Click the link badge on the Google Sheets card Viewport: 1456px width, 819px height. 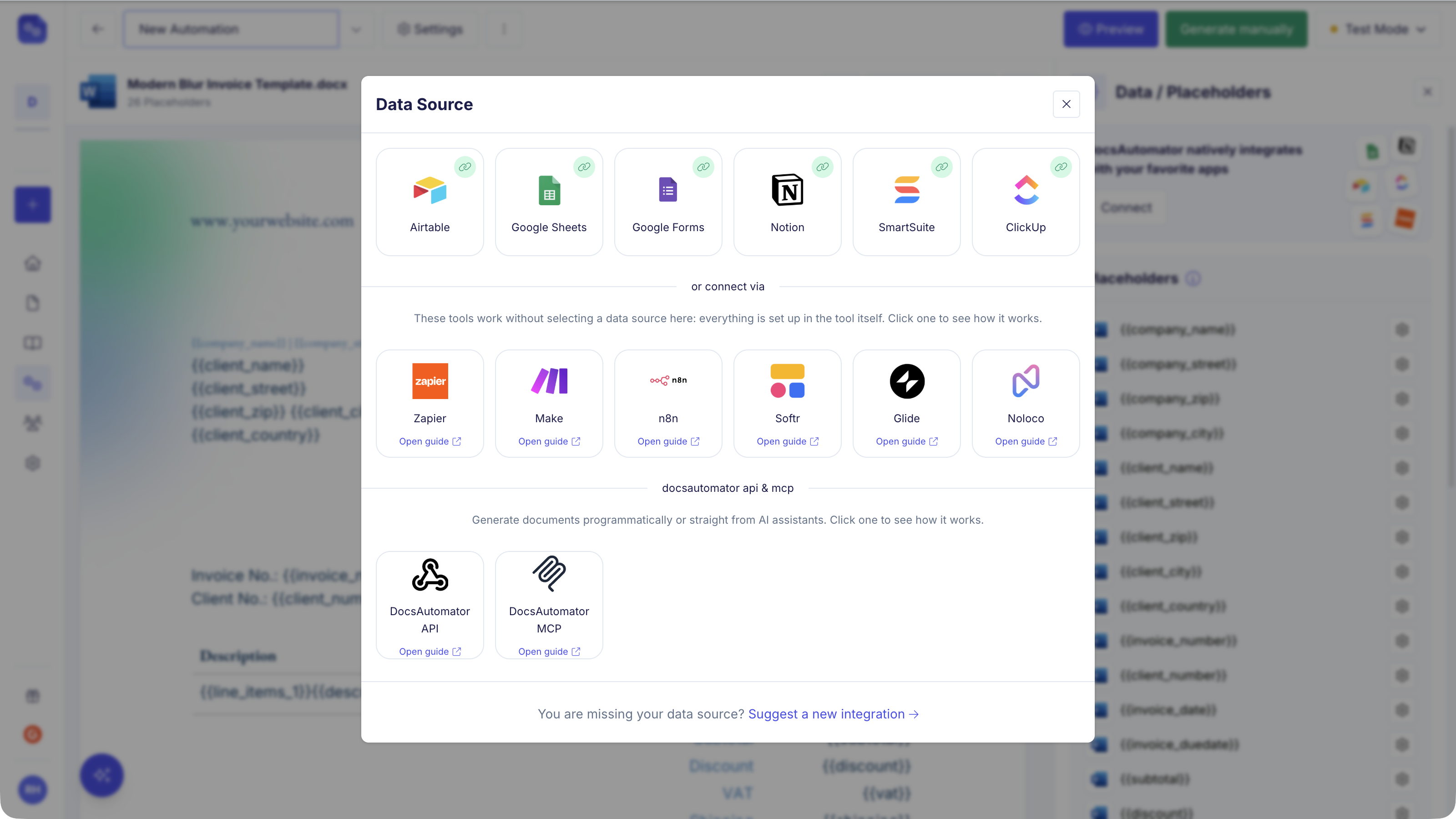pos(584,167)
